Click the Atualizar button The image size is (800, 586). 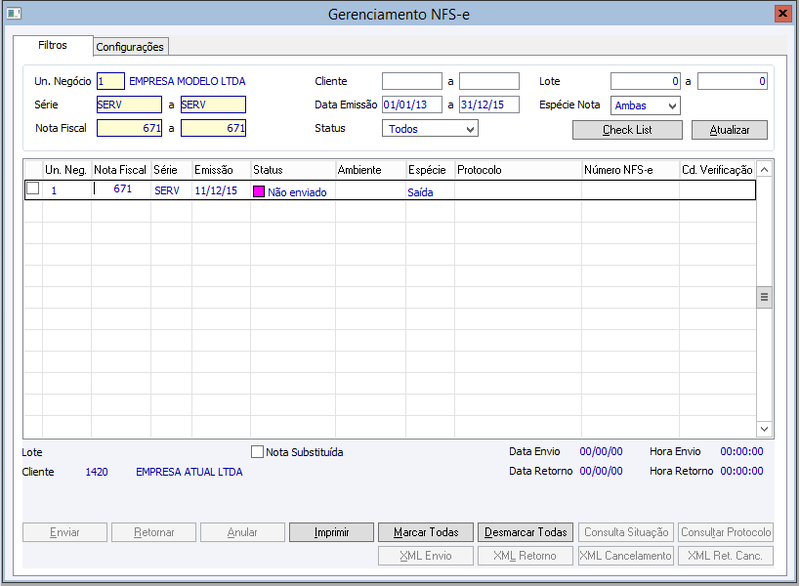coord(730,130)
